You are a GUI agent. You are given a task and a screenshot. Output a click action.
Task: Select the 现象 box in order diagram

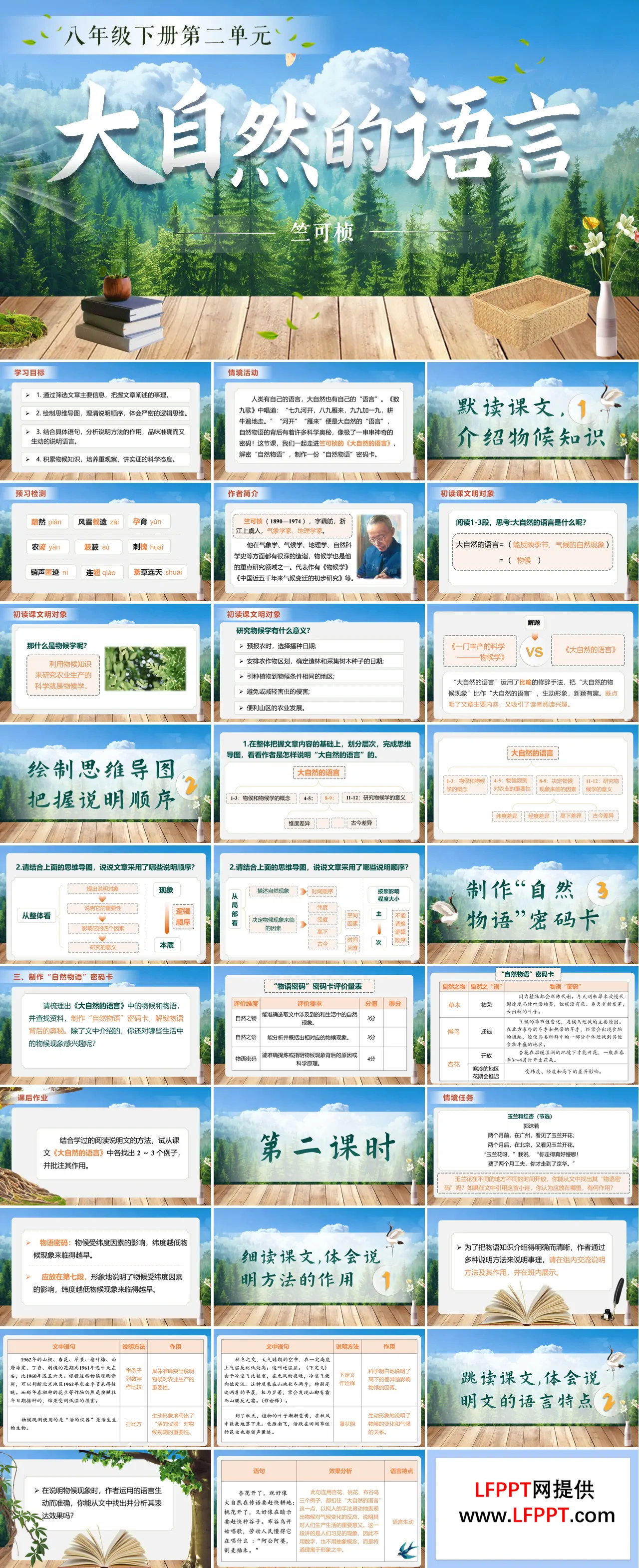pos(166,890)
